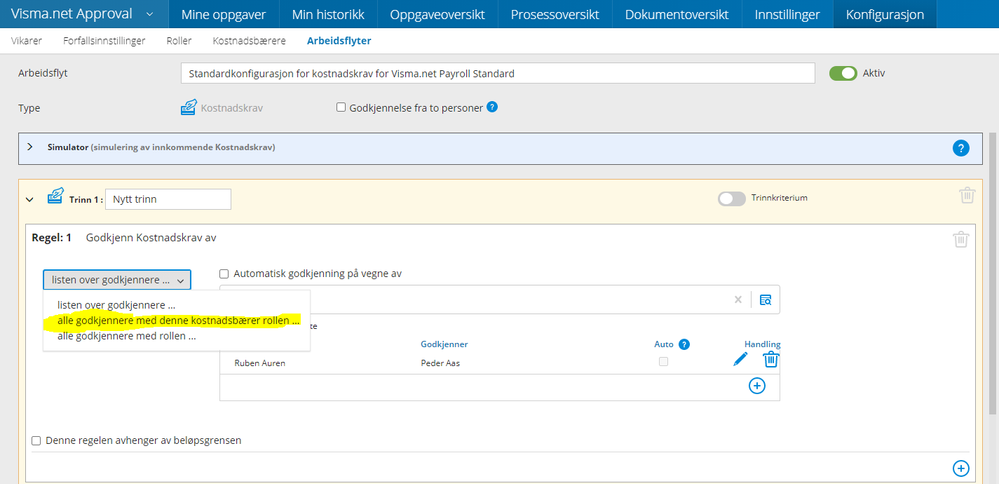Click the 'Peder Aas' cell
The height and width of the screenshot is (484, 999).
point(440,362)
